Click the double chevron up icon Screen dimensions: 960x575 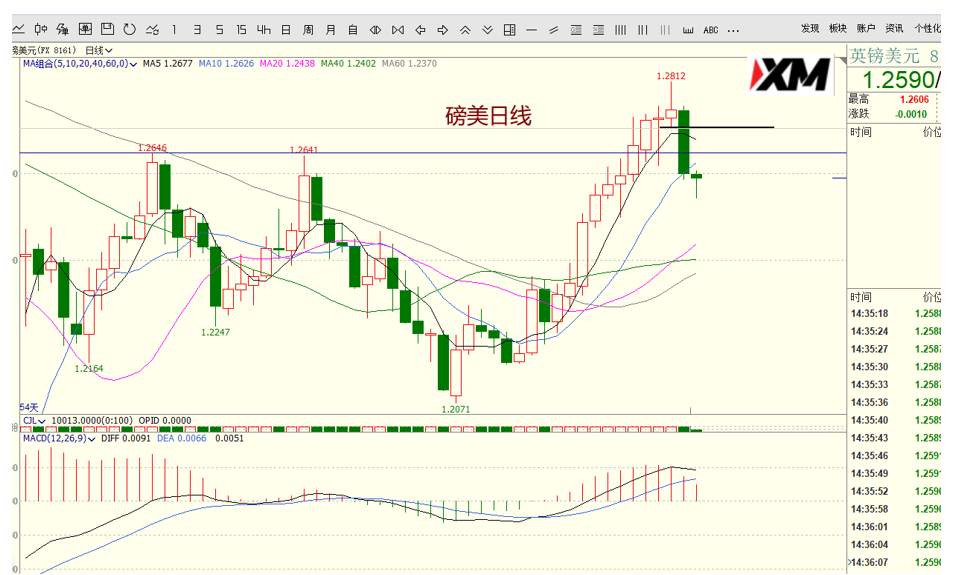click(465, 29)
